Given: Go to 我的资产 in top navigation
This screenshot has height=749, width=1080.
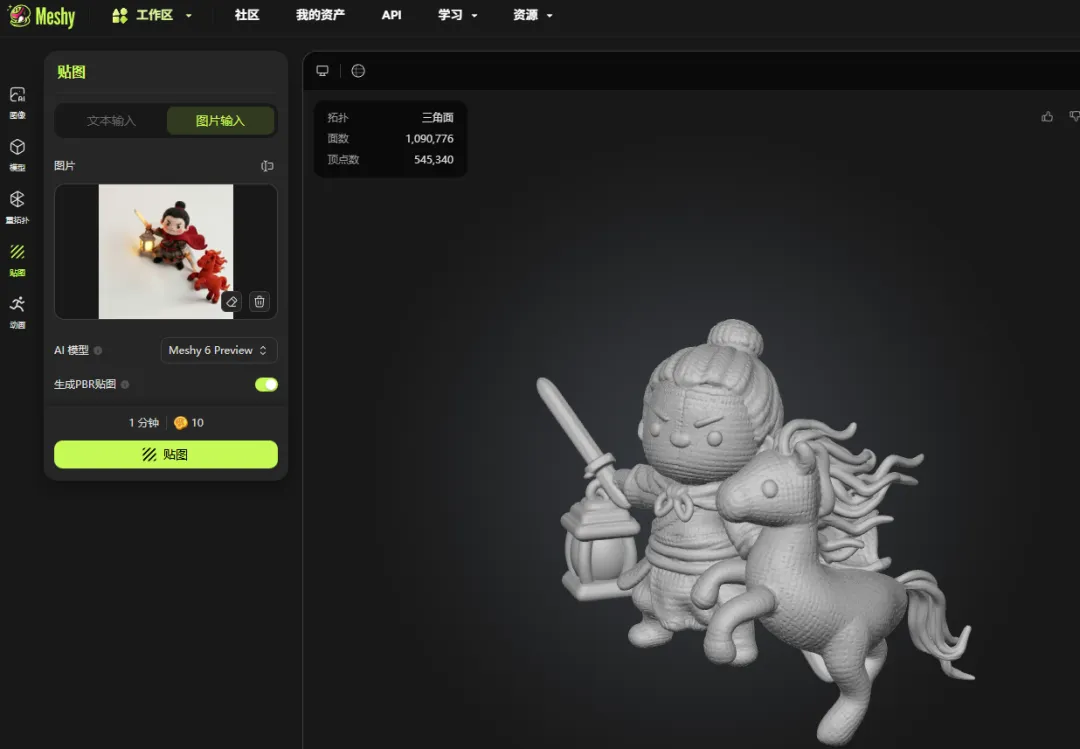Looking at the screenshot, I should 320,15.
